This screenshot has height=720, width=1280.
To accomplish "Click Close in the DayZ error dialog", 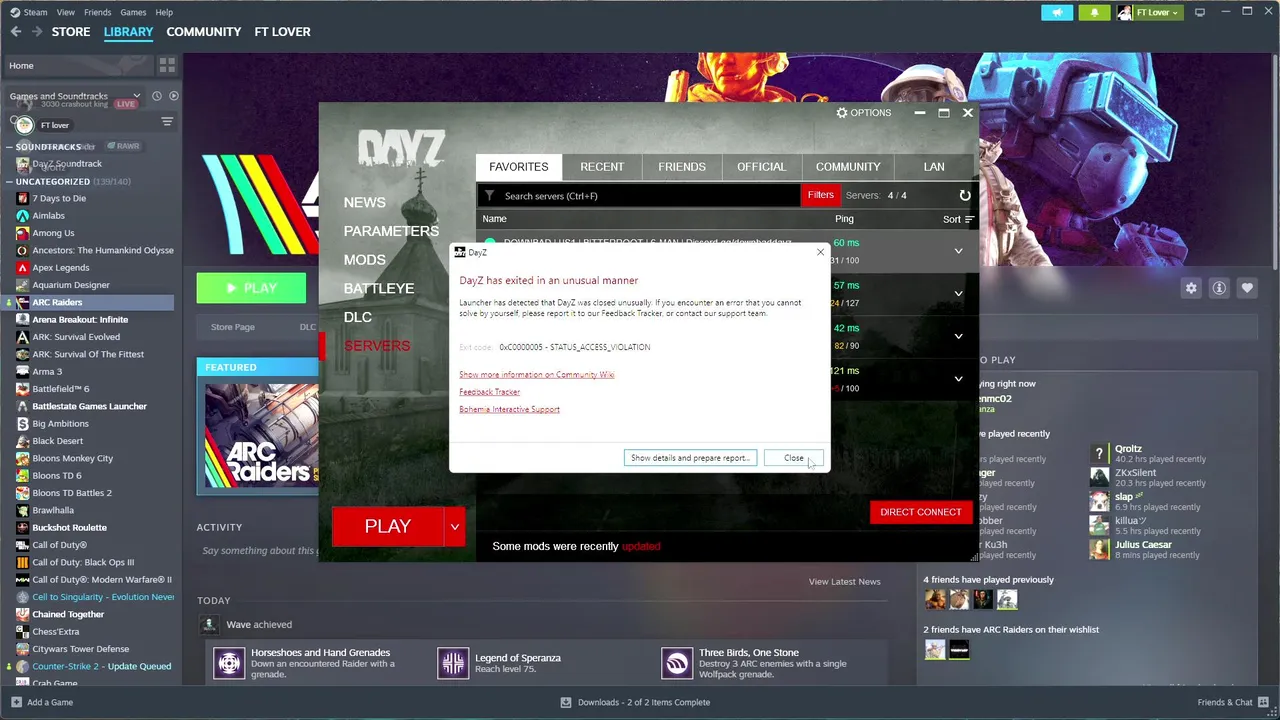I will 793,458.
